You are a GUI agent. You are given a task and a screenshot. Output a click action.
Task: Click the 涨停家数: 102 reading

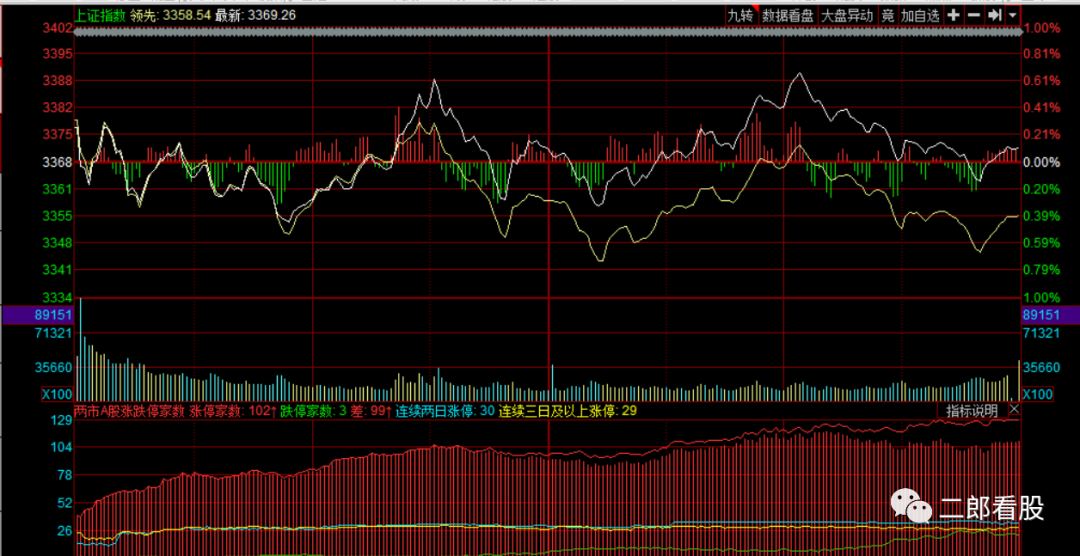233,411
